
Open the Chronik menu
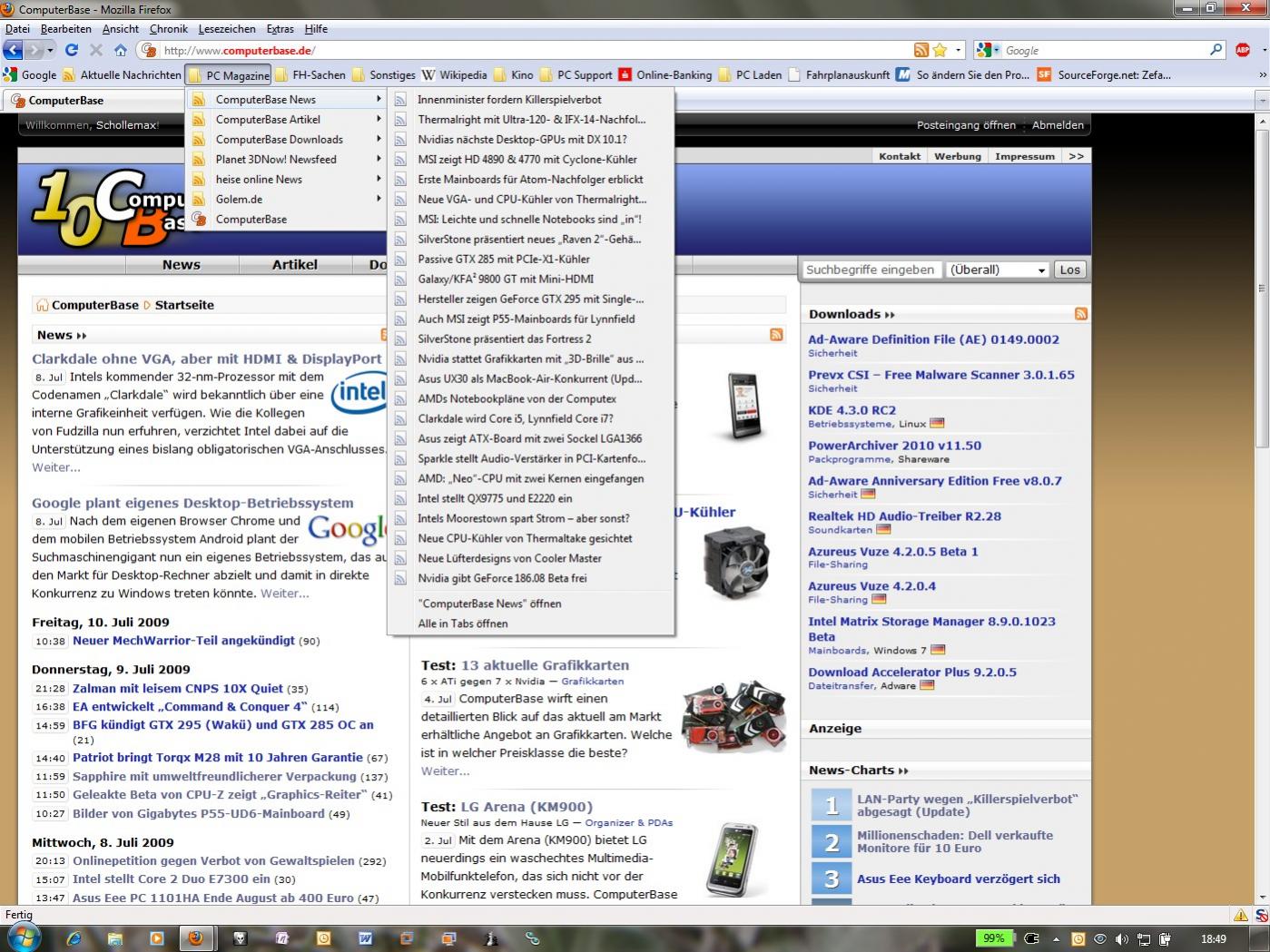169,29
